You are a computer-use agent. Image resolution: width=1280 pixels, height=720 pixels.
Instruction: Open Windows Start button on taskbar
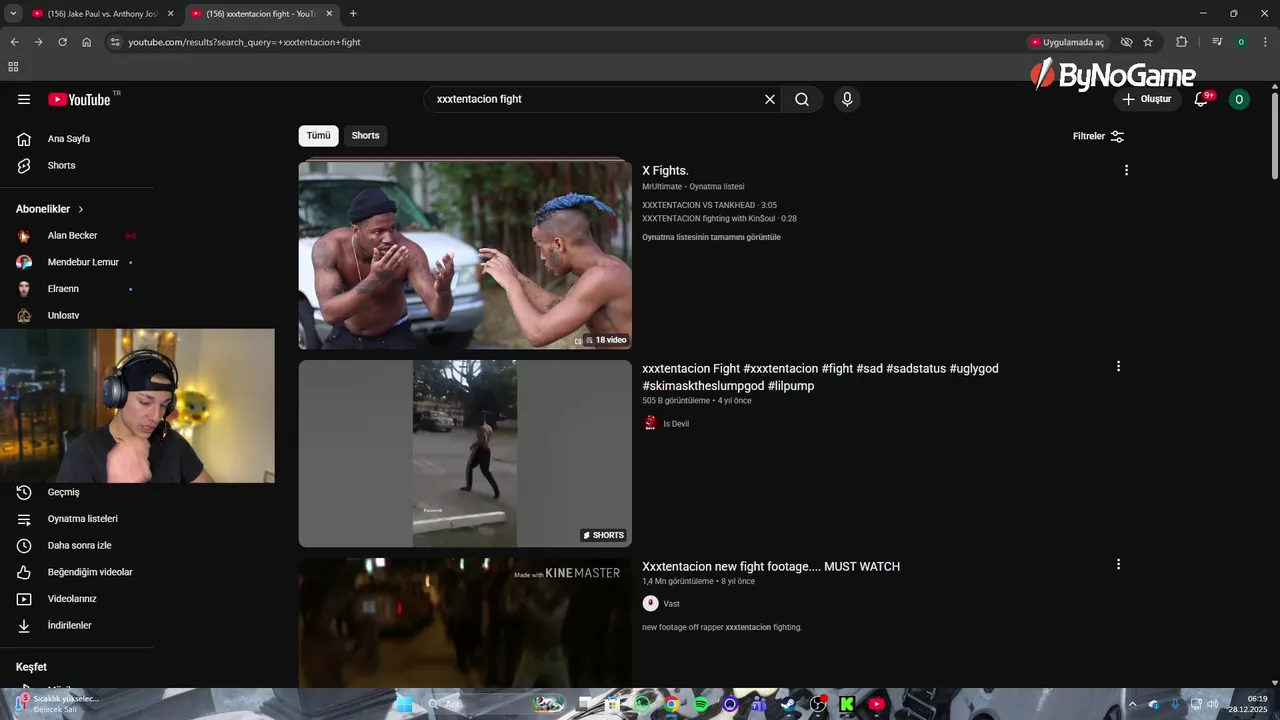tap(404, 704)
